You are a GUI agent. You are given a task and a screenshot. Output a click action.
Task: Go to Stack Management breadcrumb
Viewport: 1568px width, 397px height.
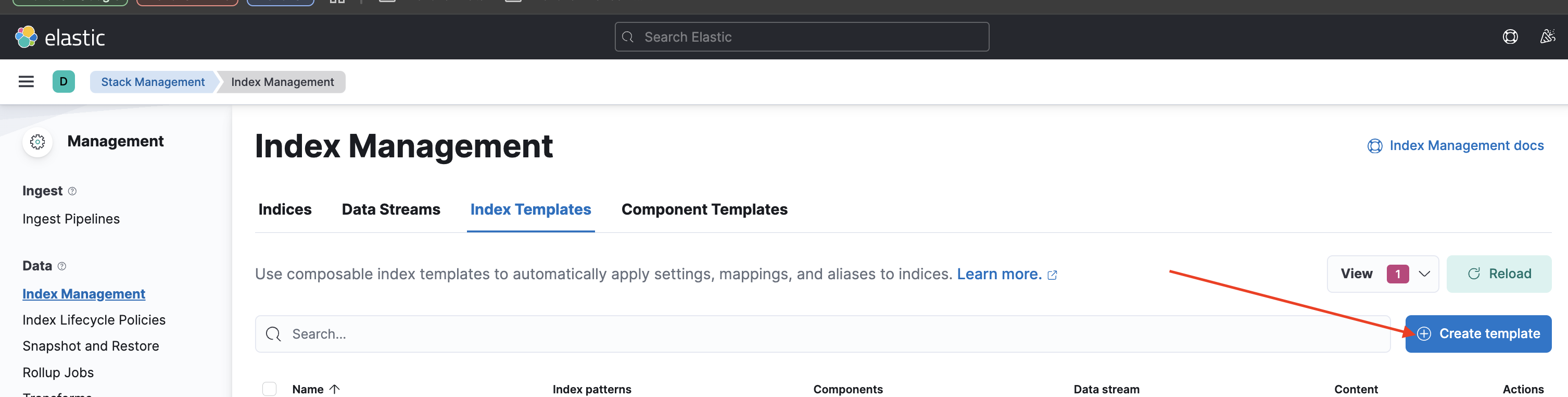click(153, 82)
